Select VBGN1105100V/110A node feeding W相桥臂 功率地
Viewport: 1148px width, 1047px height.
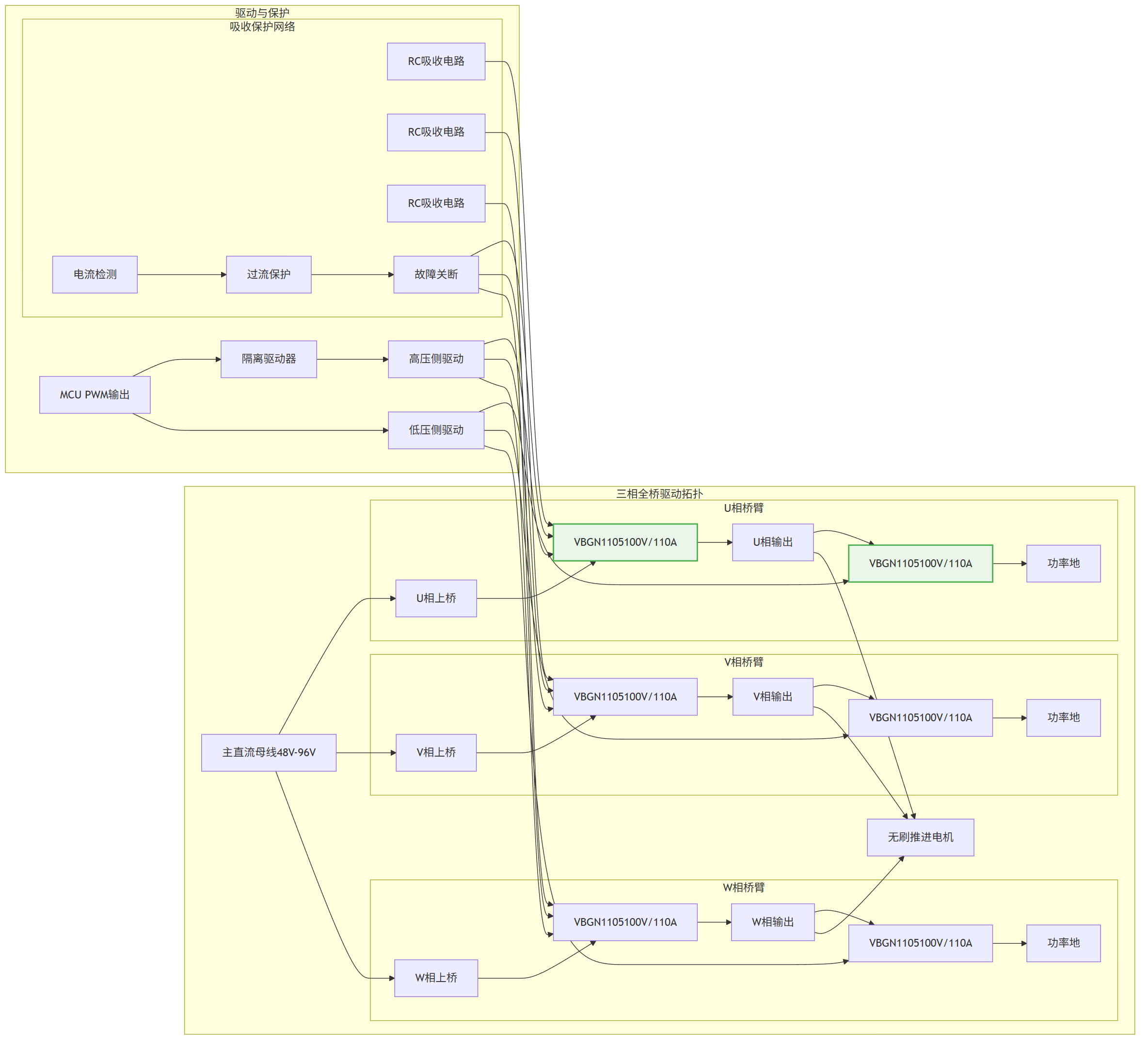point(921,943)
